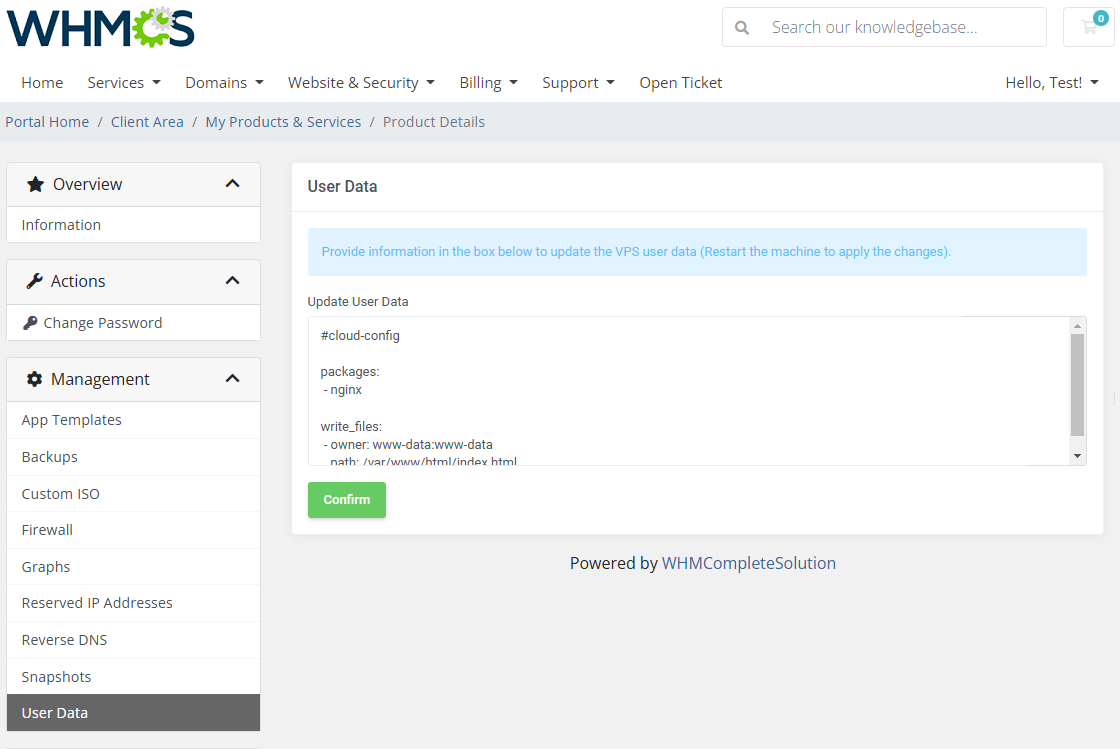The width and height of the screenshot is (1120, 749).
Task: Follow the Client Area breadcrumb link
Action: tap(147, 122)
